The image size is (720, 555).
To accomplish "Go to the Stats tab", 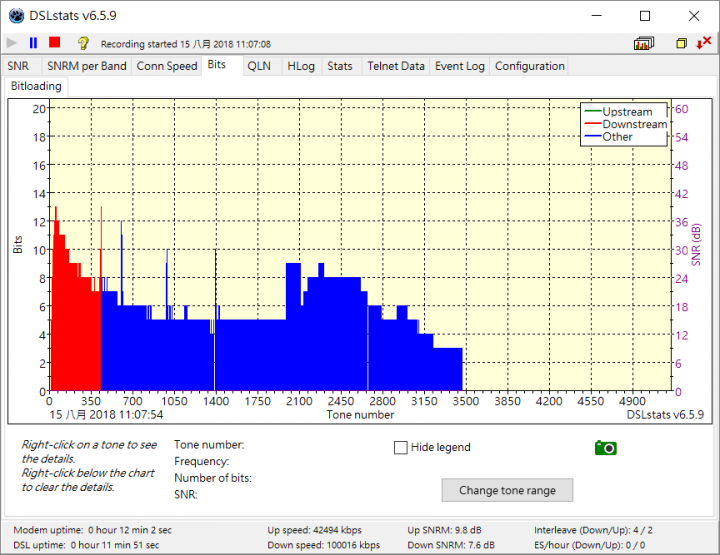I will (x=340, y=66).
